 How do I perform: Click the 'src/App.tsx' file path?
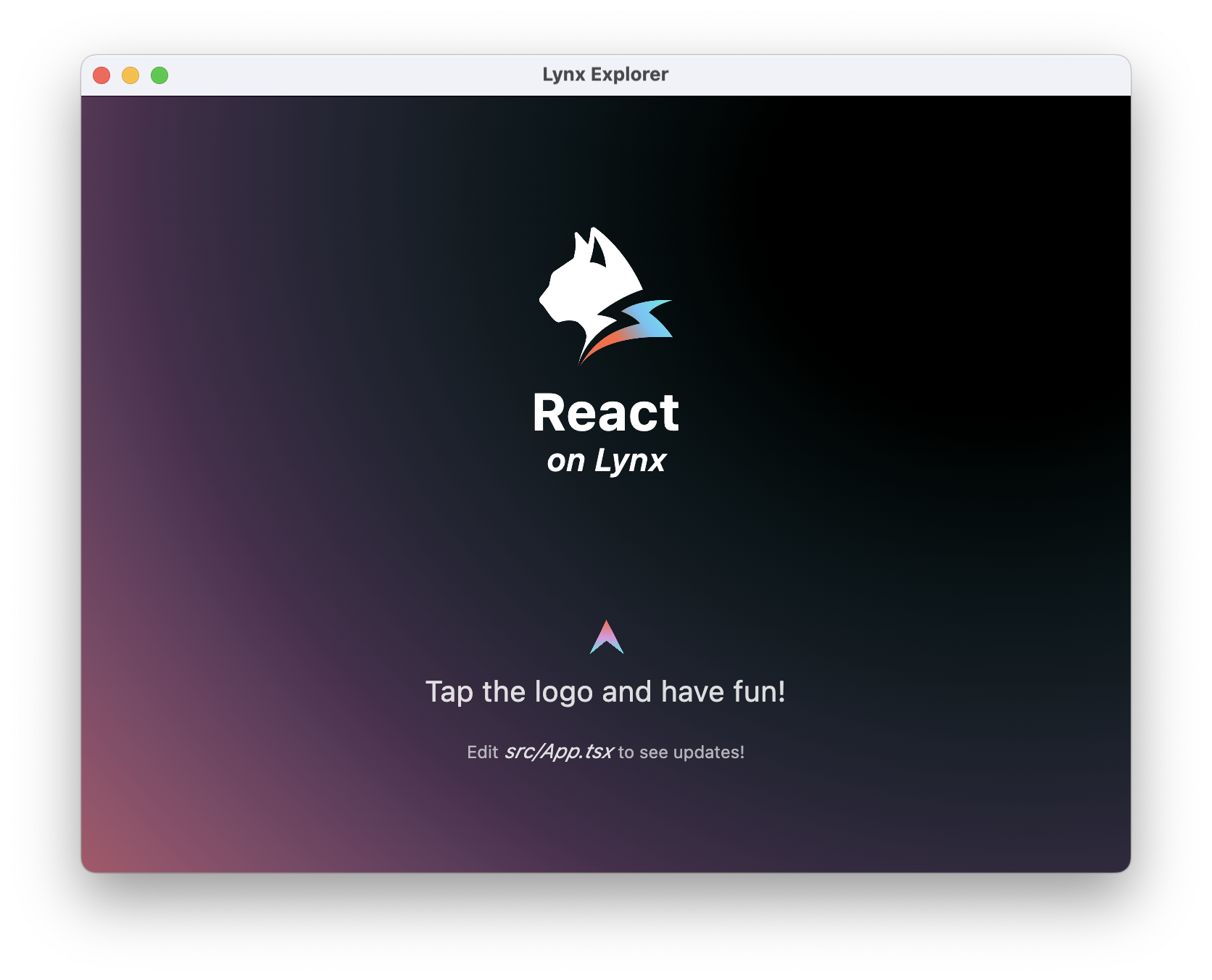[x=559, y=752]
